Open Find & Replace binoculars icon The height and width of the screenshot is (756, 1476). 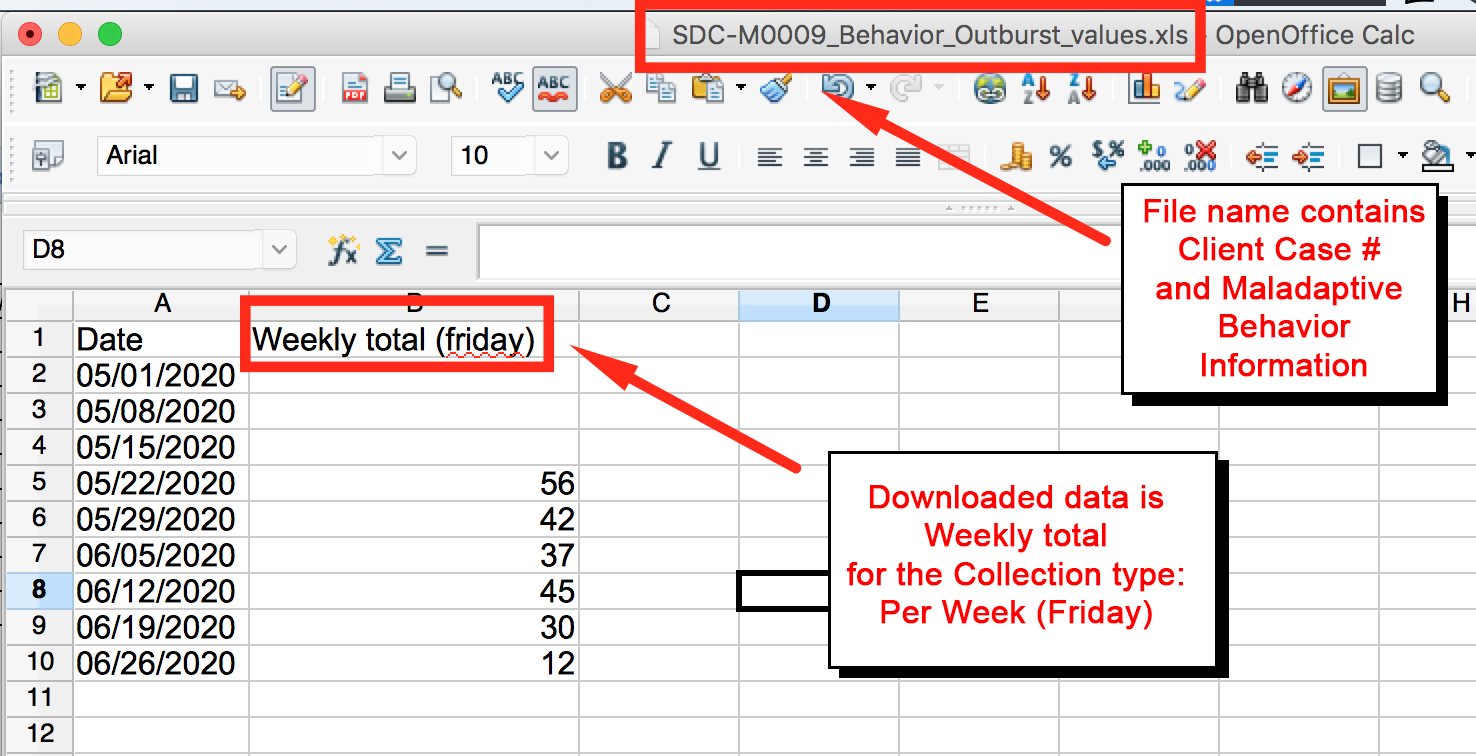1251,89
